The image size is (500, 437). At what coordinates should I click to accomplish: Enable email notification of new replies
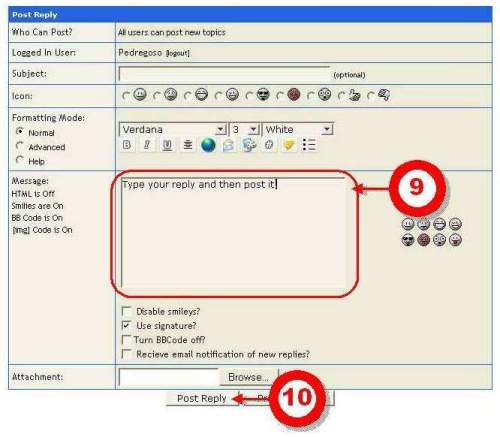[x=126, y=354]
